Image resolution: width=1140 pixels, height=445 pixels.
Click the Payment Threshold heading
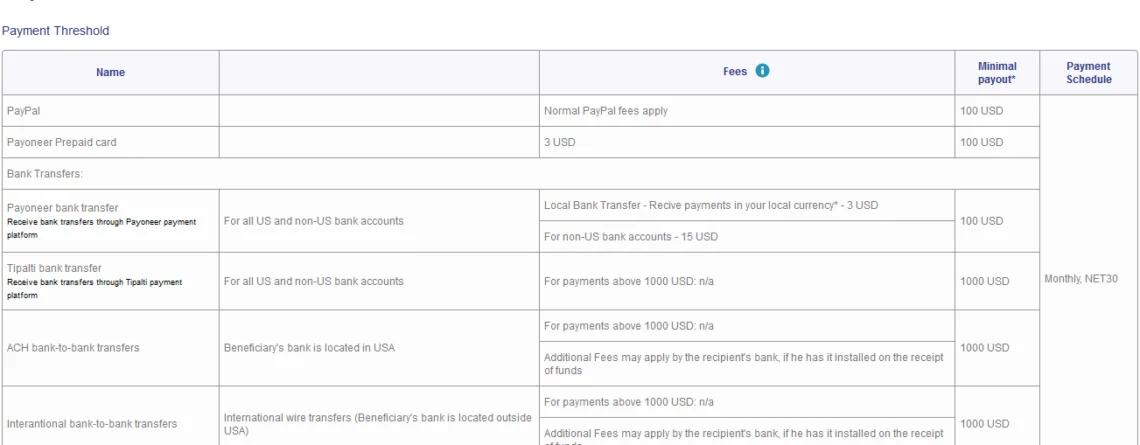click(x=55, y=31)
